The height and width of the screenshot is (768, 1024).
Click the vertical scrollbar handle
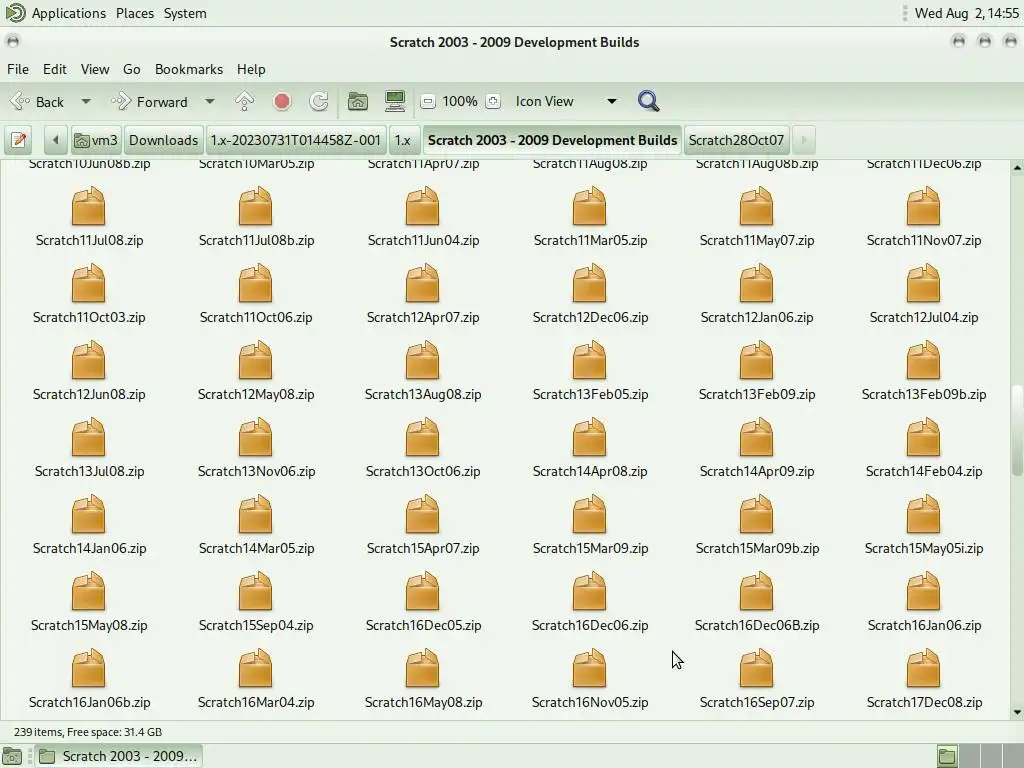(1017, 430)
